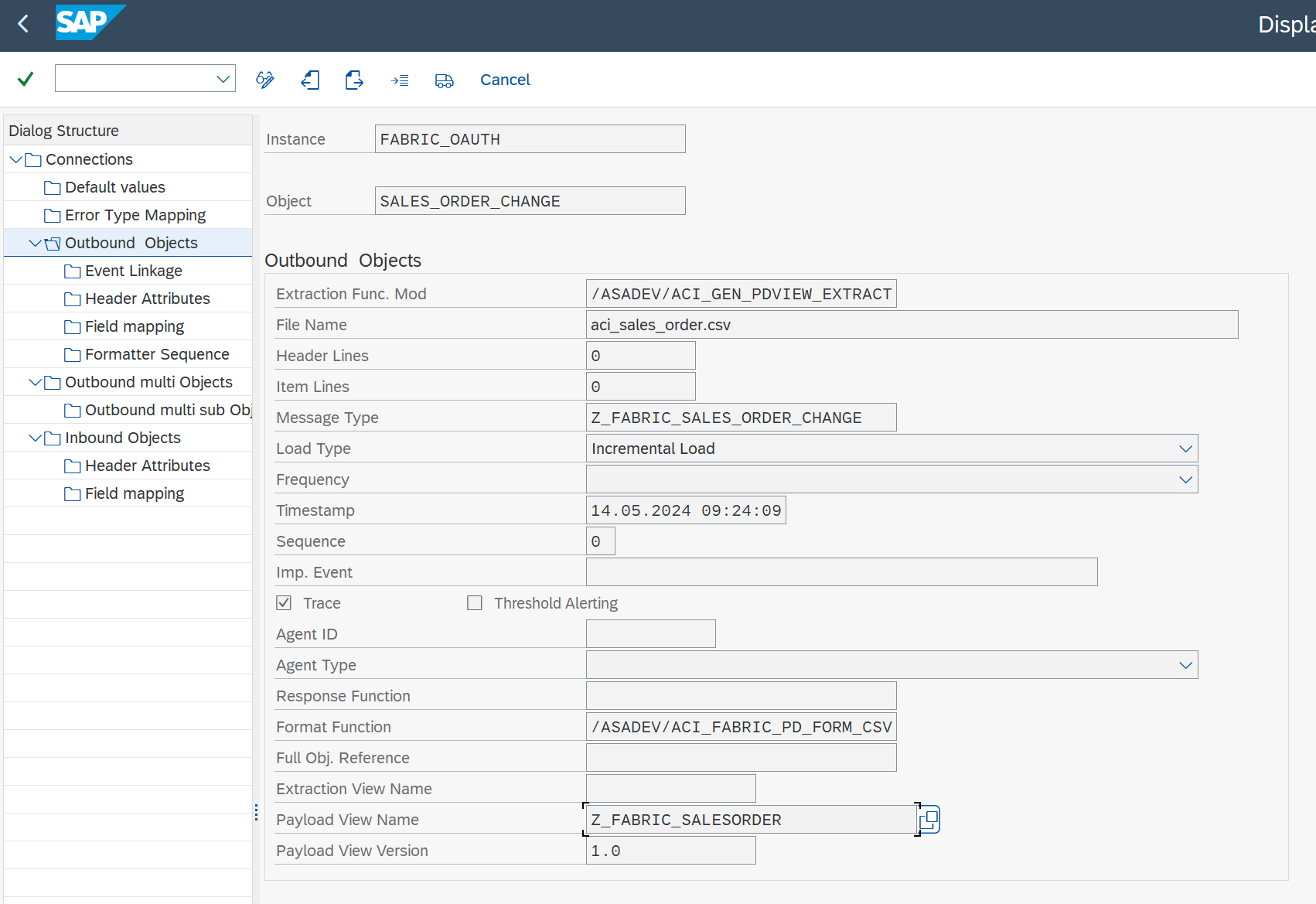Click the Instance field FABRIC_OAUTH
Viewport: 1316px width, 904px height.
pyautogui.click(x=530, y=139)
